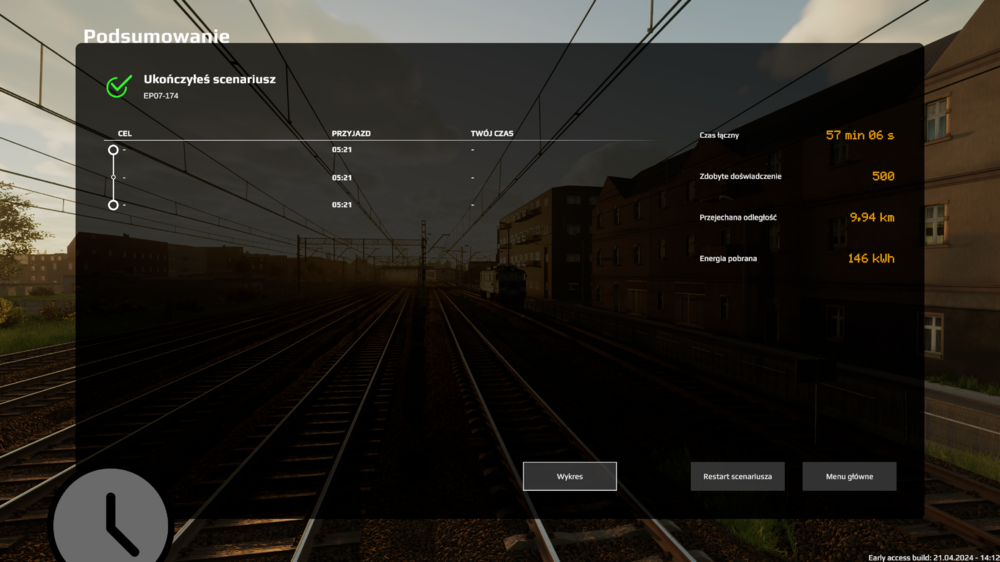Click the Czas łączny label
Screen dimensions: 1000x562
click(719, 135)
